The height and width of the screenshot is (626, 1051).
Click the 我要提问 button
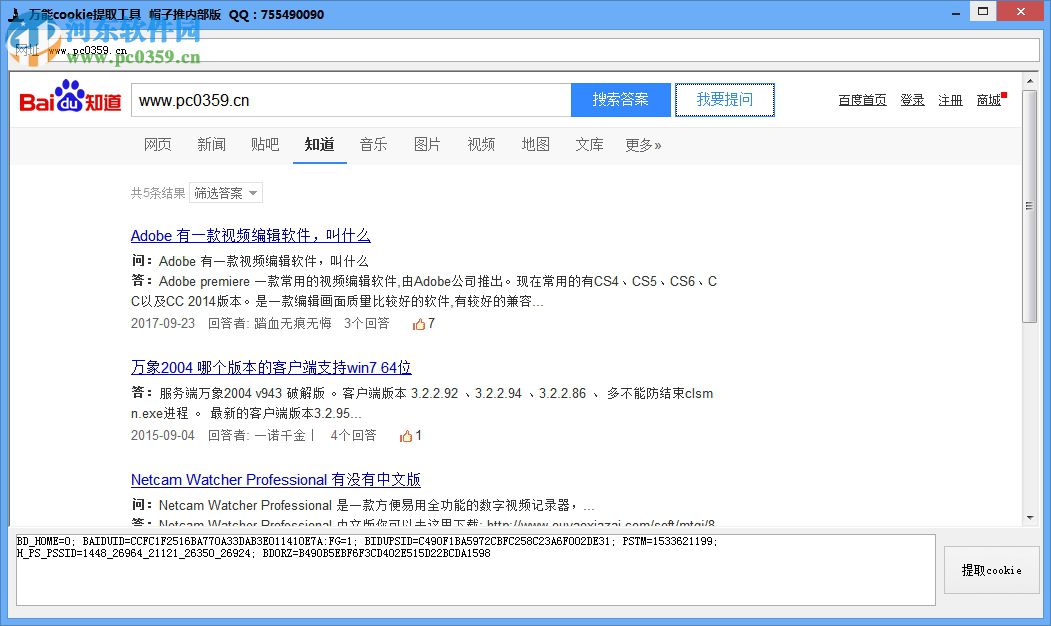(x=724, y=99)
